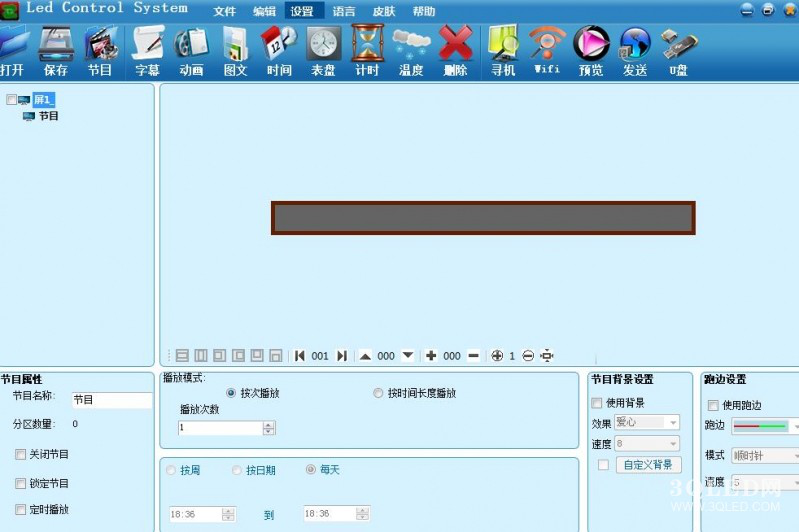Click the 打开 (Open) folder icon
The width and height of the screenshot is (799, 532).
[12, 51]
